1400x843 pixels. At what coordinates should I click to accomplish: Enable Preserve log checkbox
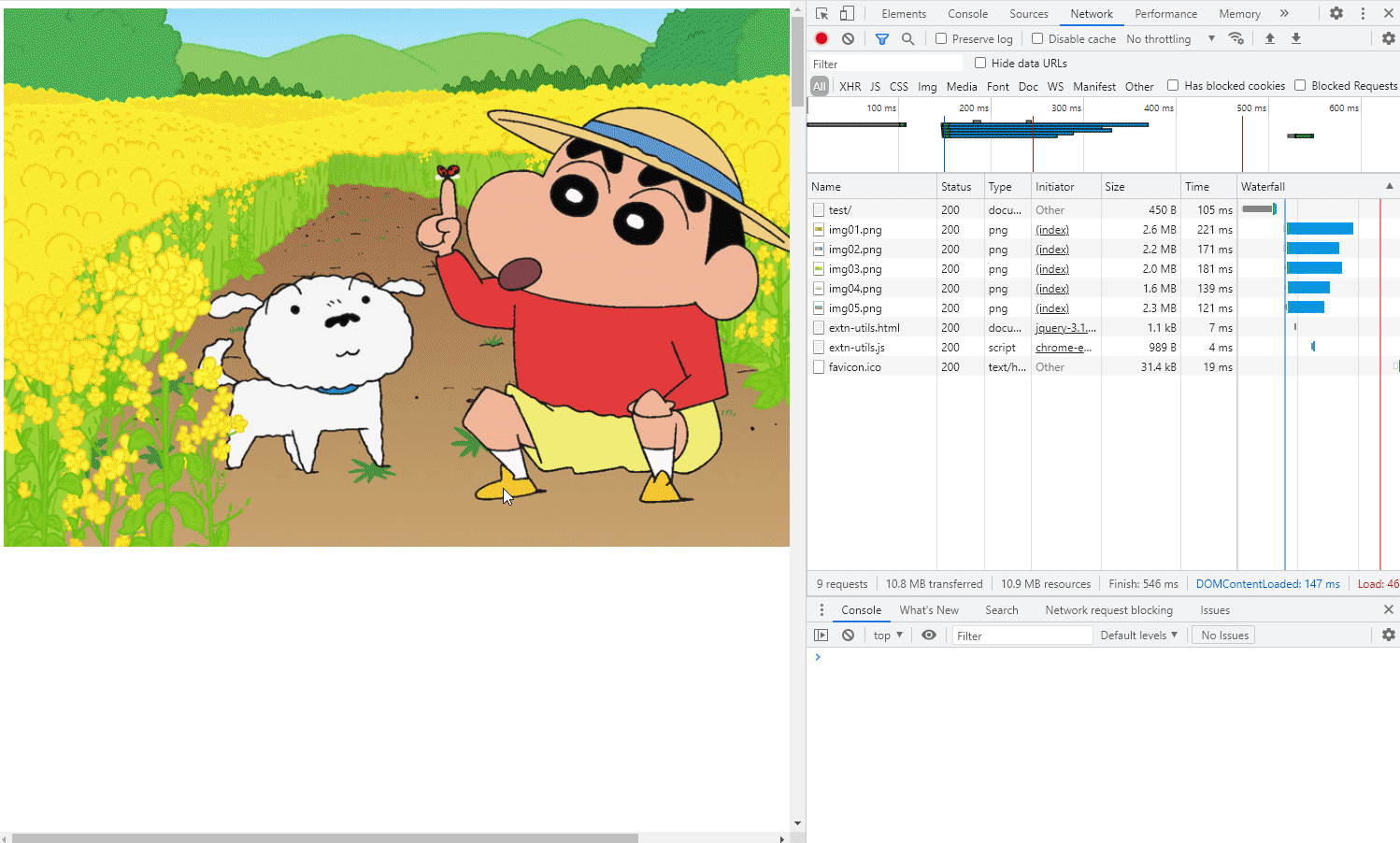[941, 38]
